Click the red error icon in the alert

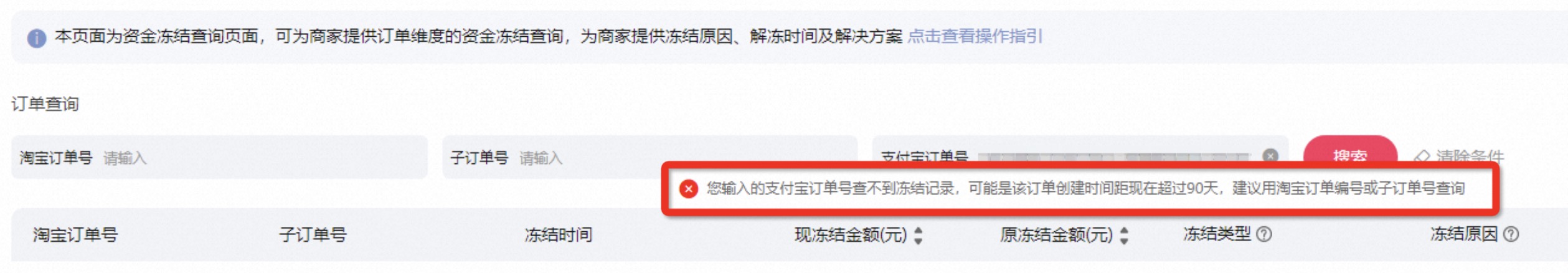click(x=688, y=189)
